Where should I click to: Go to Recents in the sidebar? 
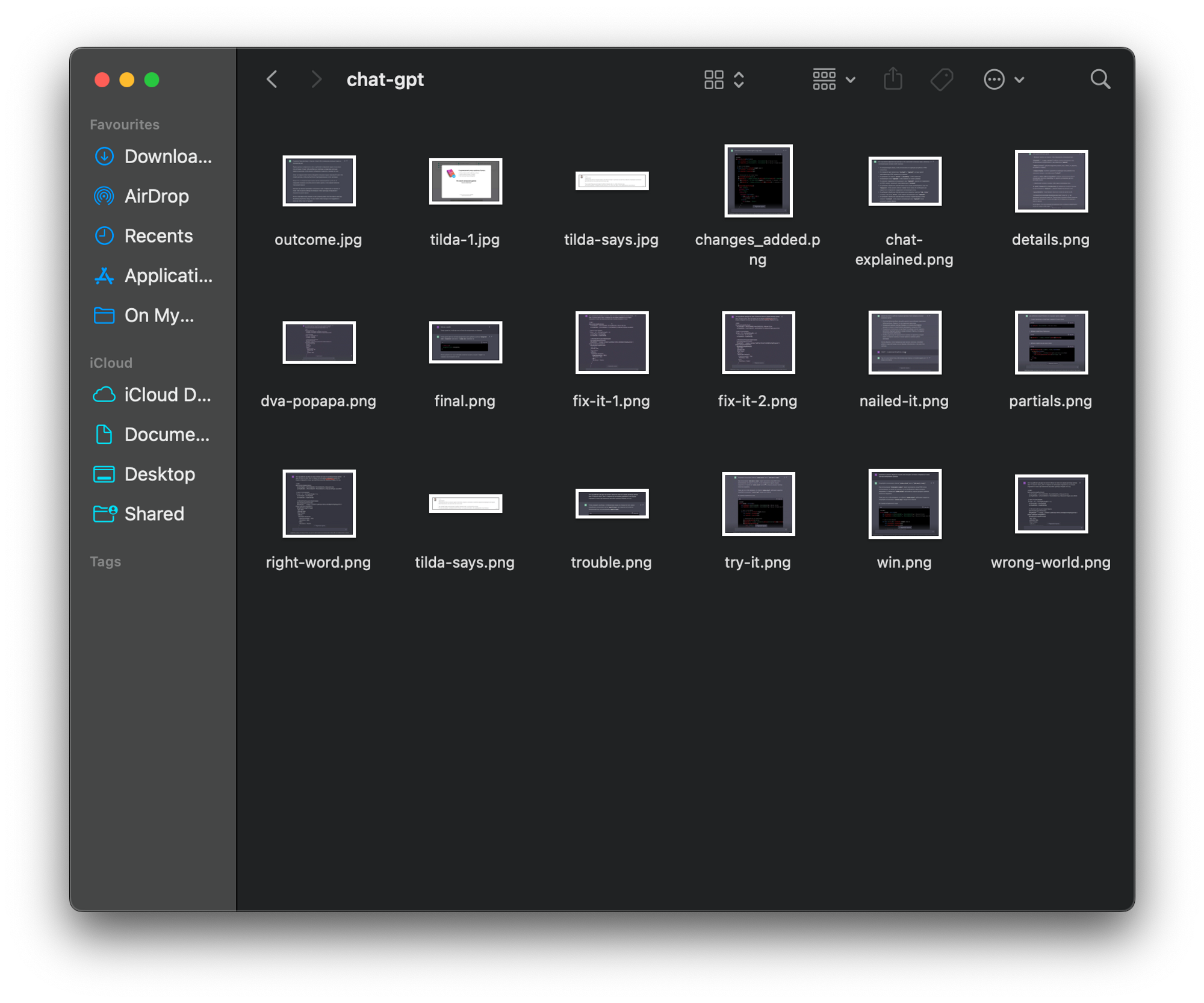pos(158,236)
